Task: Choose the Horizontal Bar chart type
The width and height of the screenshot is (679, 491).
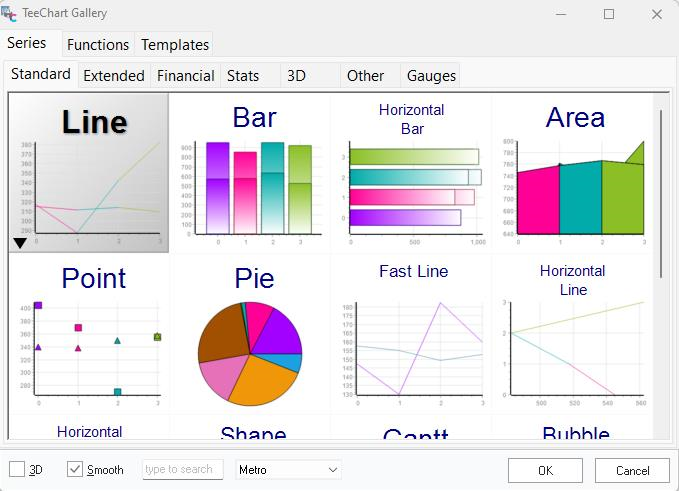Action: [411, 173]
